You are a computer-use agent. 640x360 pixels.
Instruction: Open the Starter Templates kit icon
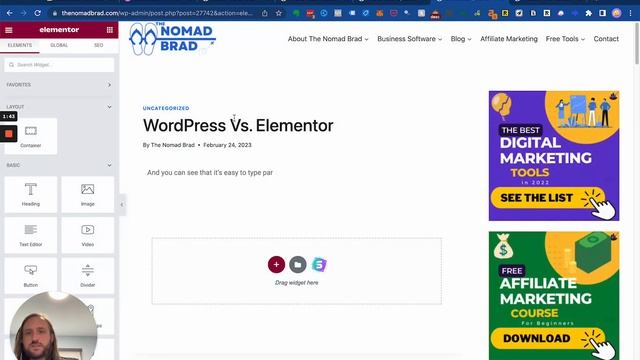[319, 264]
